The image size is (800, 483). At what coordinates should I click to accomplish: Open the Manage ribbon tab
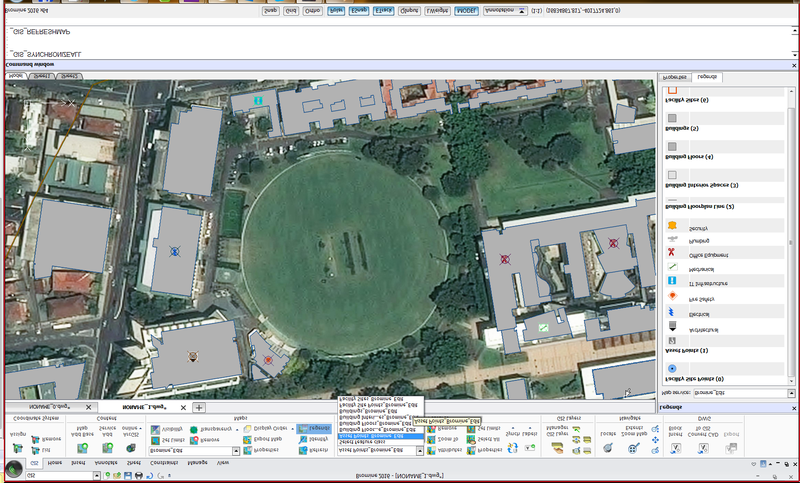(x=197, y=463)
